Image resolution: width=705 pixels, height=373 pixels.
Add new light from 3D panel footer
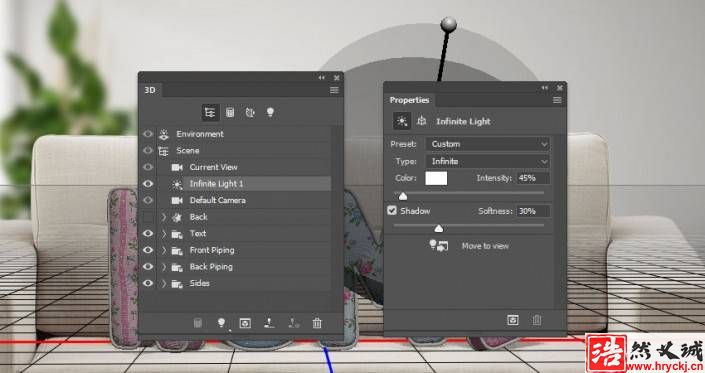click(x=221, y=323)
